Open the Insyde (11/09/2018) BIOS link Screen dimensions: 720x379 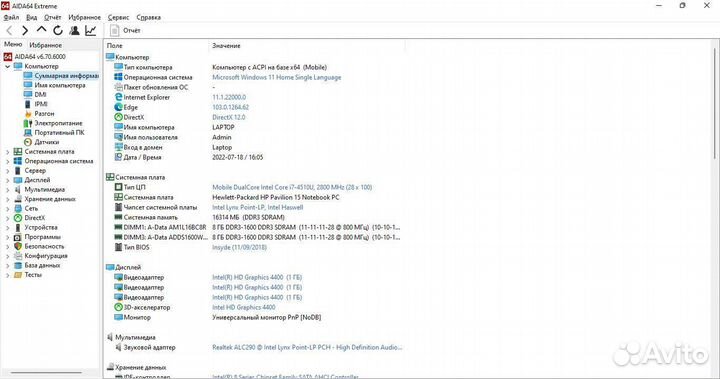[x=239, y=247]
